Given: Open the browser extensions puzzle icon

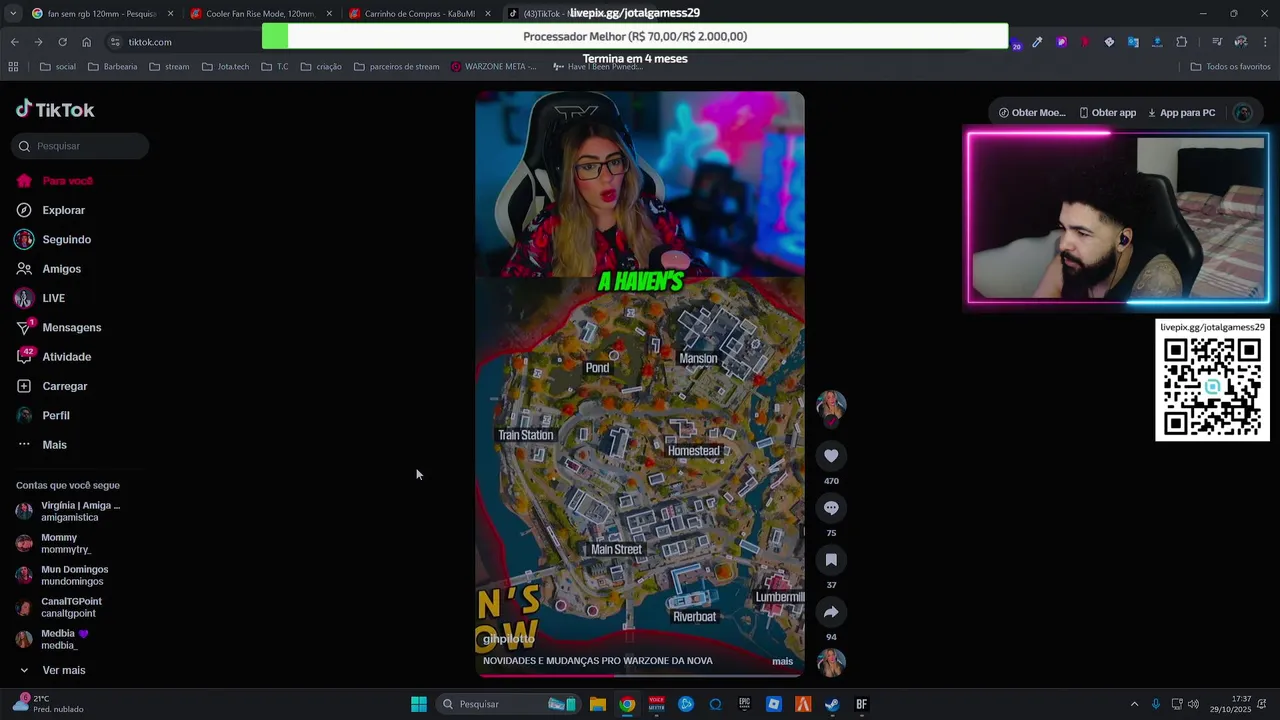Looking at the screenshot, I should click(1182, 42).
